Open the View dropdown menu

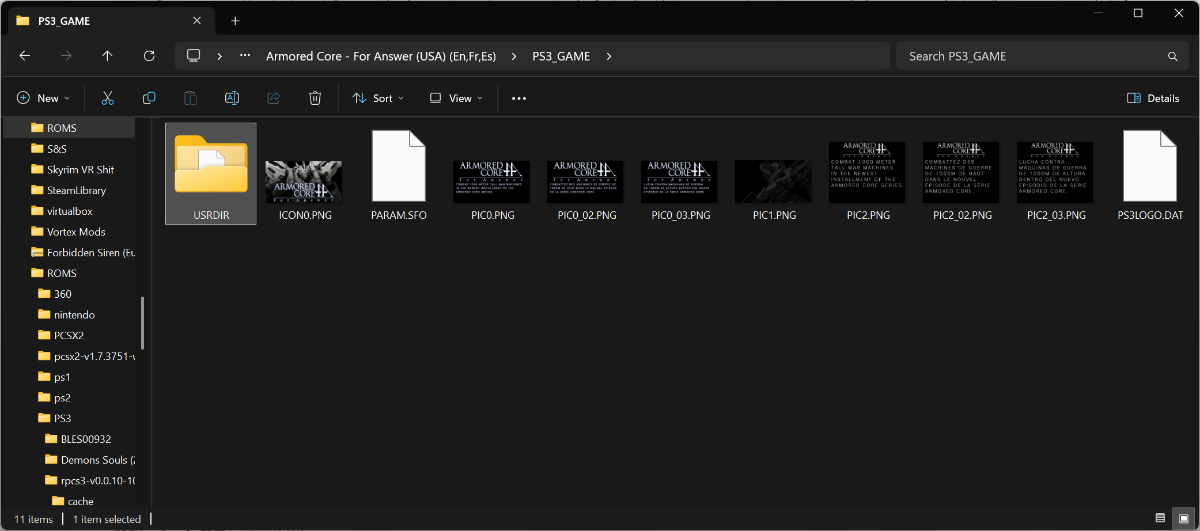(456, 98)
